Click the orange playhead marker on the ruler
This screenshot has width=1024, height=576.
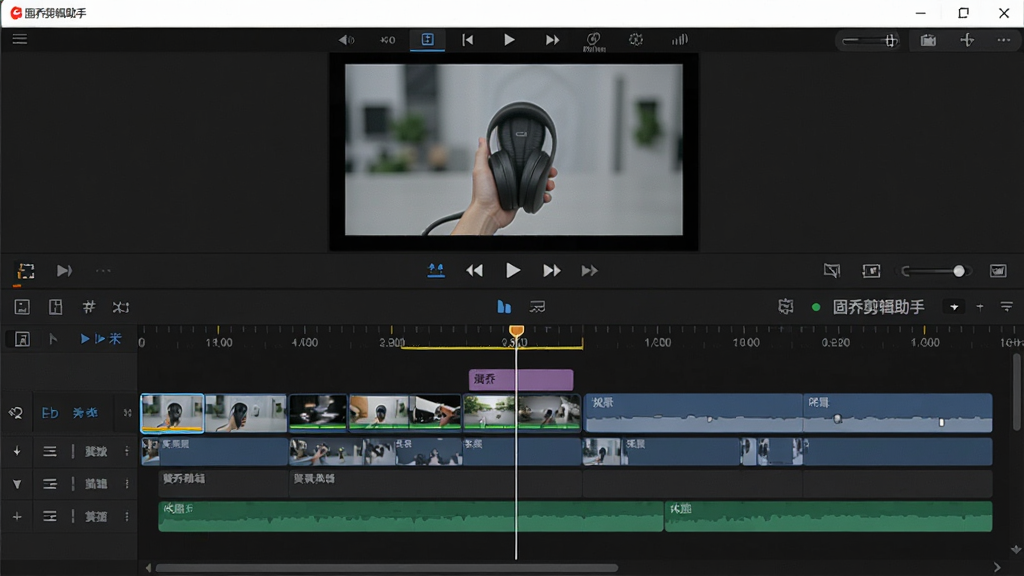(517, 331)
